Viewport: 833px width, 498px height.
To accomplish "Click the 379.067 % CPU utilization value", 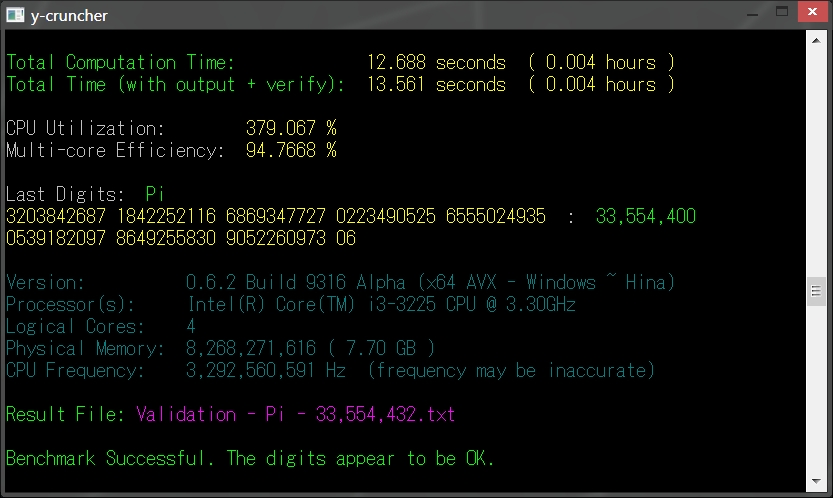I will 291,129.
